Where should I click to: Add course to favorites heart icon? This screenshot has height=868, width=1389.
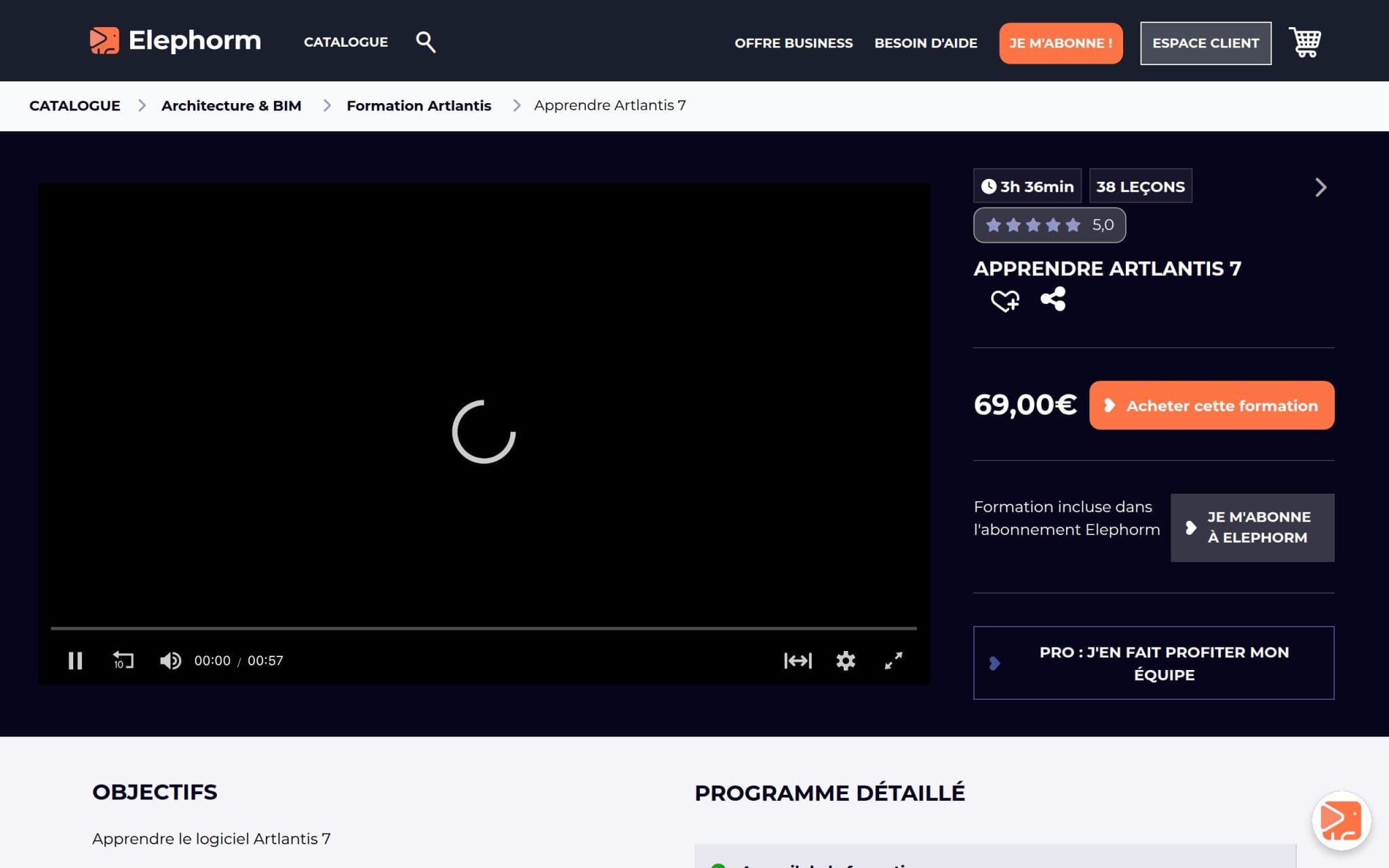[x=1005, y=300]
